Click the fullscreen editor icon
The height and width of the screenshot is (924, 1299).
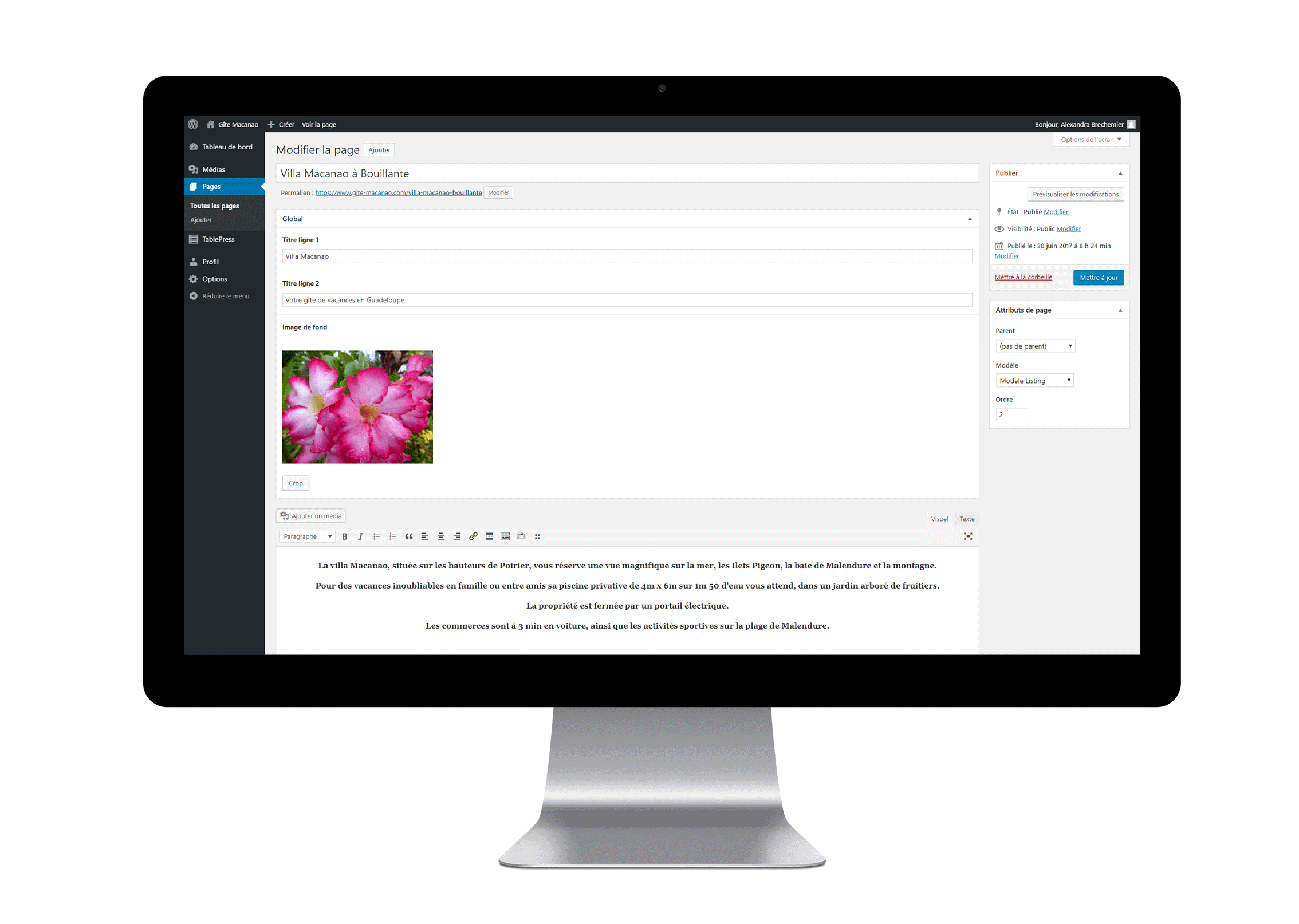pyautogui.click(x=968, y=538)
